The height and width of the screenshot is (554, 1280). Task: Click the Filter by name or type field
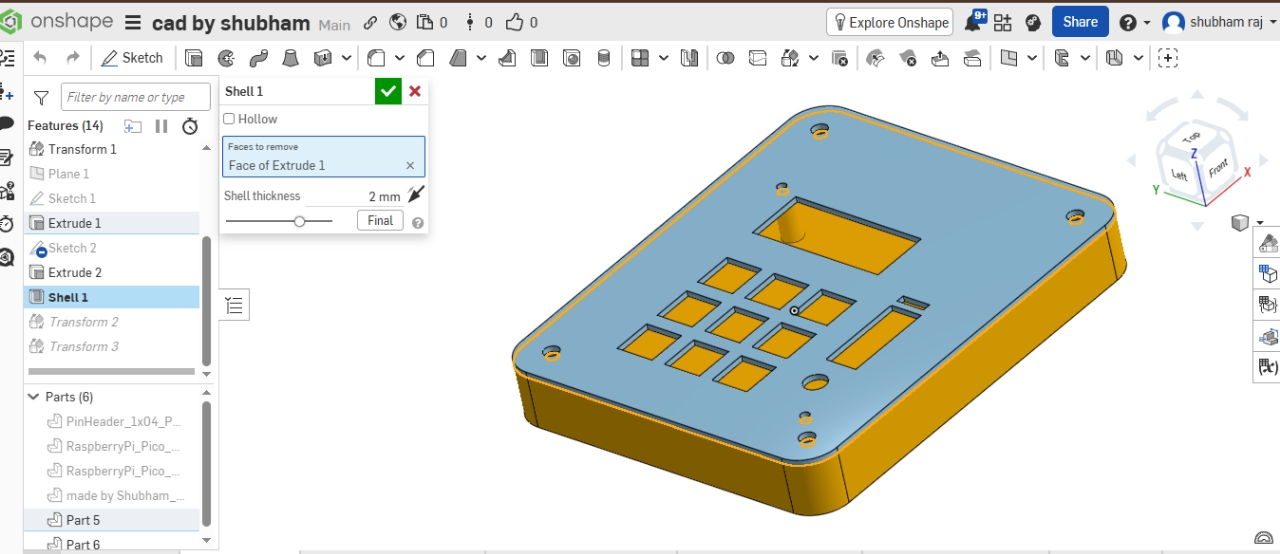[136, 97]
